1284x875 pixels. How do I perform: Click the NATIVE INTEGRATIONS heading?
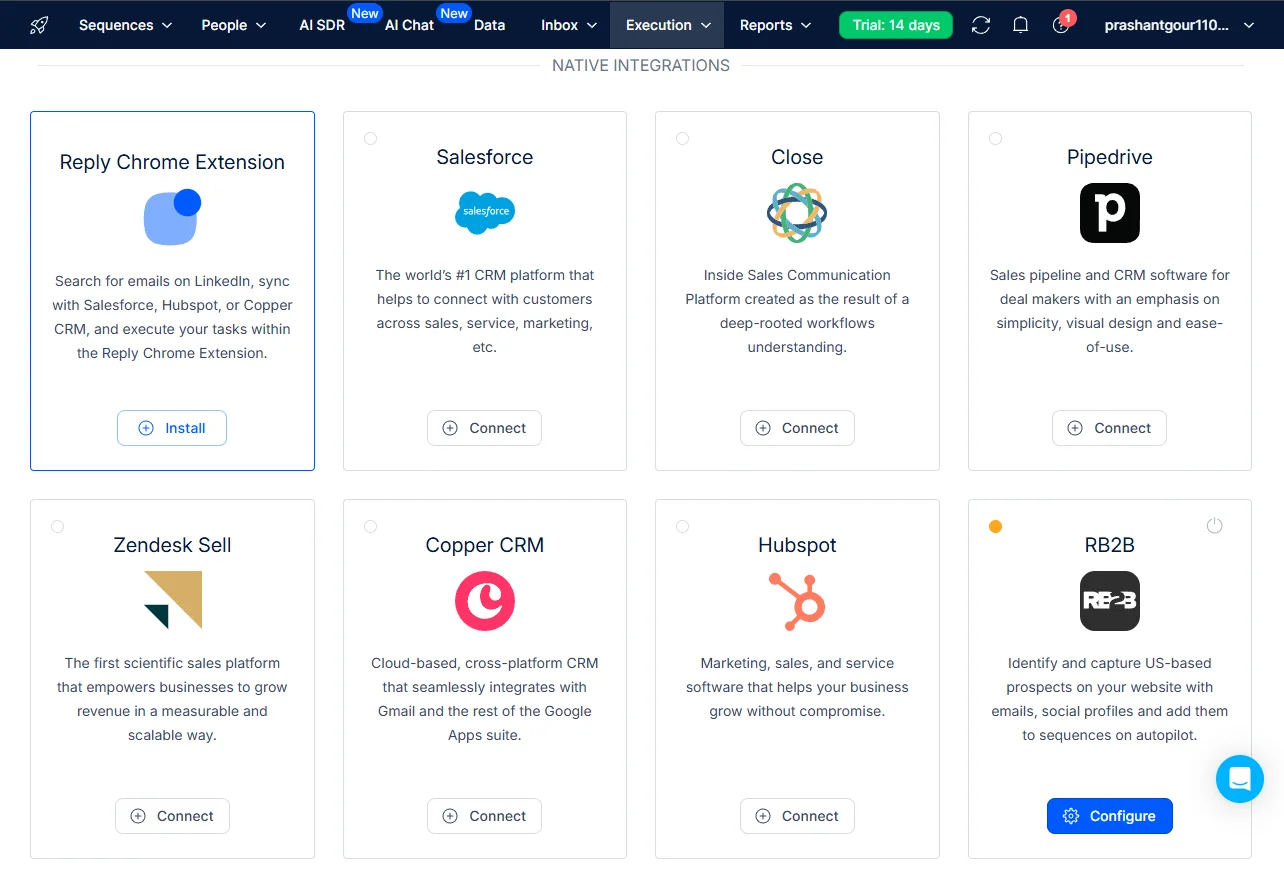point(641,66)
